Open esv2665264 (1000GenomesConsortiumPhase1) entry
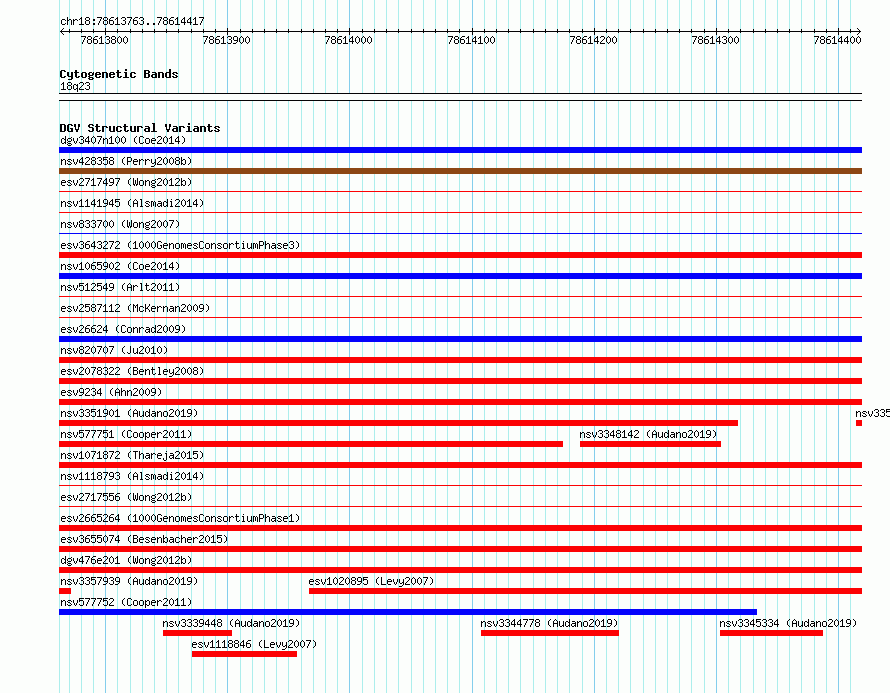The width and height of the screenshot is (890, 693). point(180,518)
